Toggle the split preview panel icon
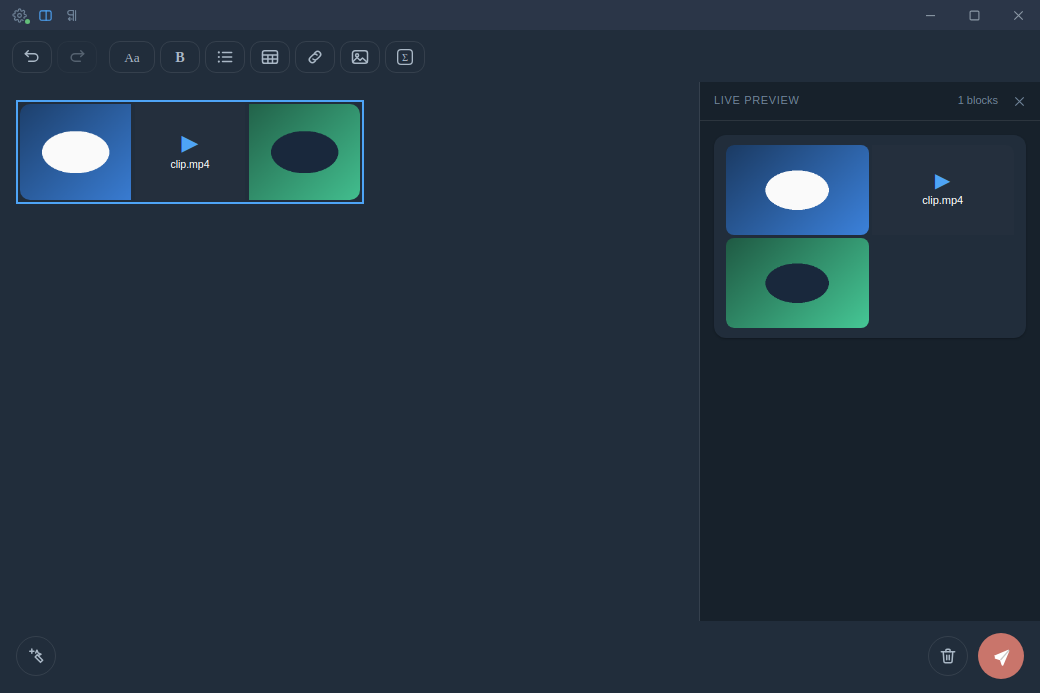 point(46,15)
